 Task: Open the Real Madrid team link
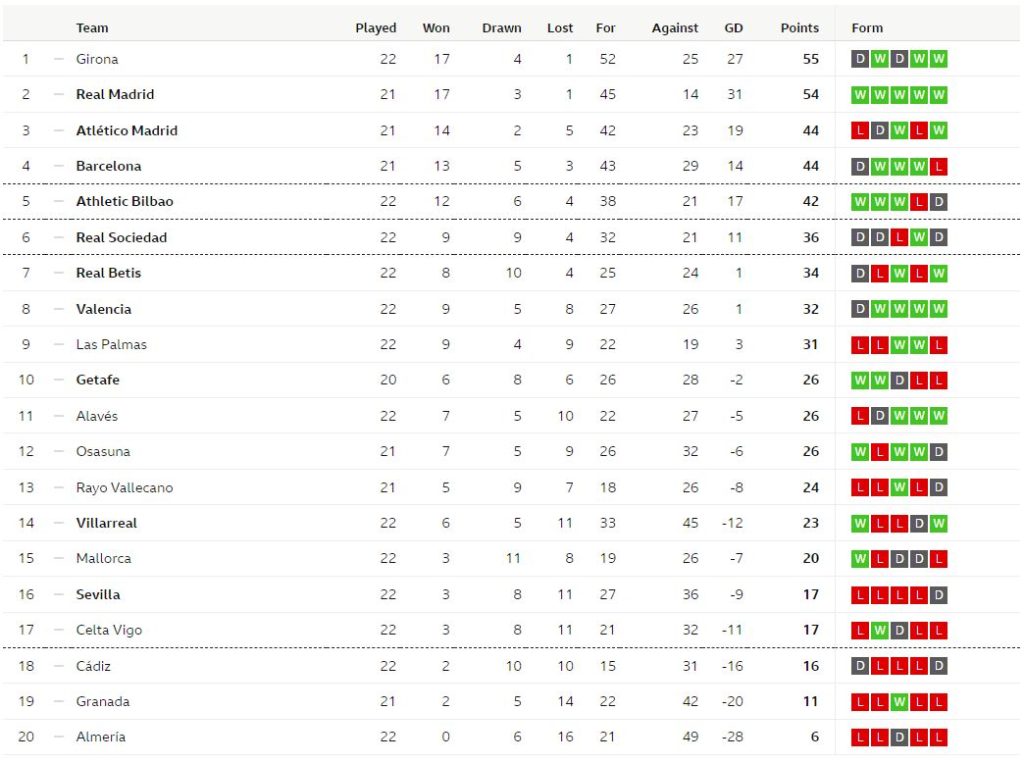[x=115, y=95]
